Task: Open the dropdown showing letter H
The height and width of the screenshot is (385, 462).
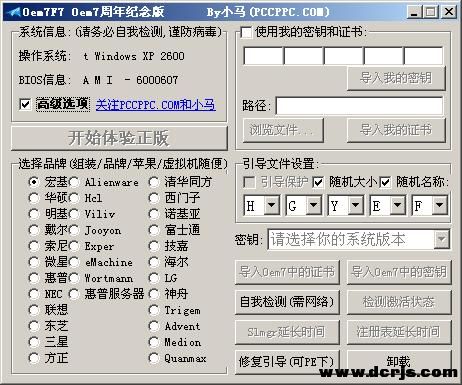Action: [272, 205]
